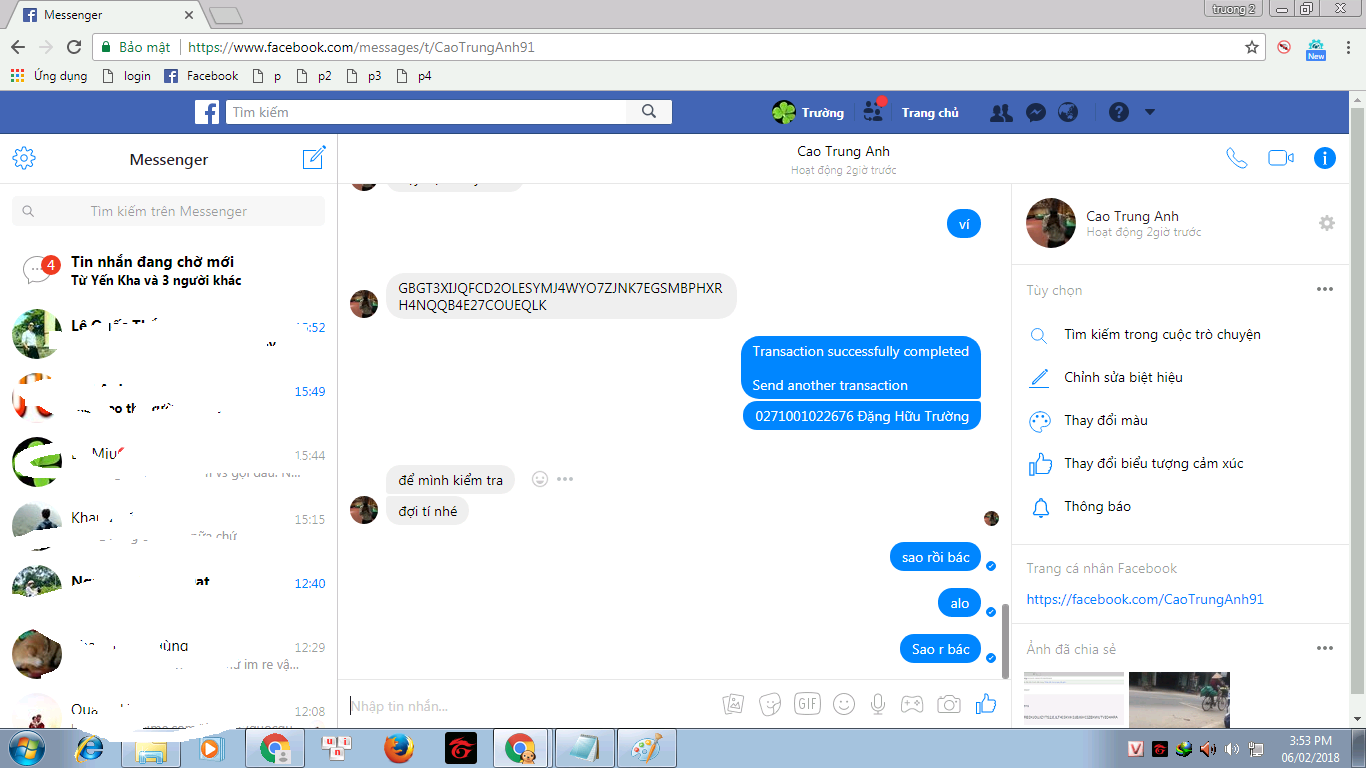Viewport: 1366px width, 768px height.
Task: Click the '0271001022676 Đặng Hữu Trường' message
Action: tap(862, 416)
